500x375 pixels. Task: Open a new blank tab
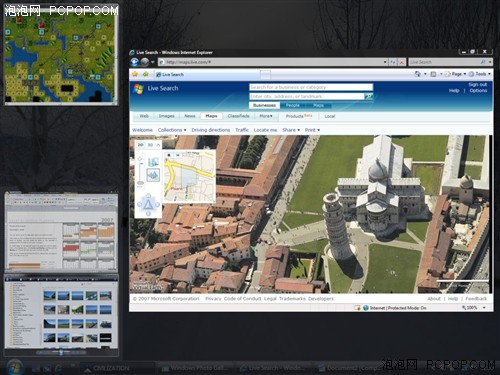(x=265, y=75)
